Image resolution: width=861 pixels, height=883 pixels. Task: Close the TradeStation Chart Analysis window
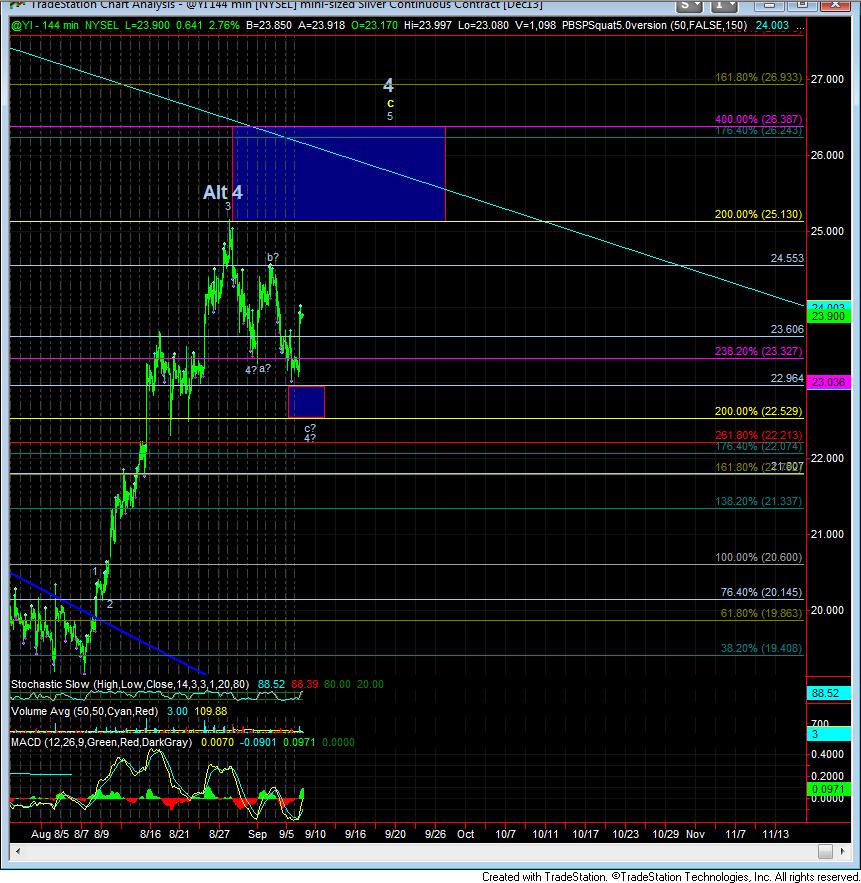point(835,5)
